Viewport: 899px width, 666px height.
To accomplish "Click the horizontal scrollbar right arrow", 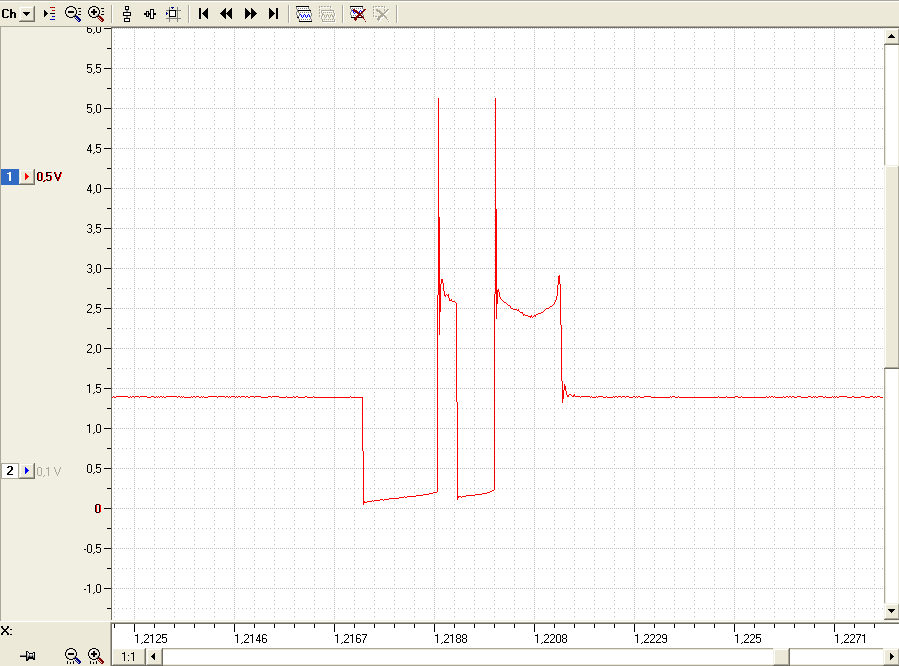I will (x=892, y=656).
